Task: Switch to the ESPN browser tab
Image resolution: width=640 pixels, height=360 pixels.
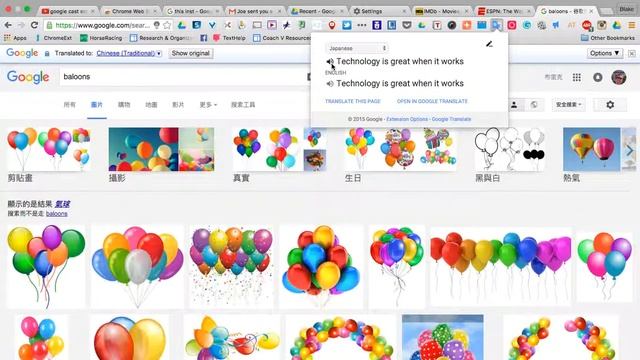Action: click(504, 11)
